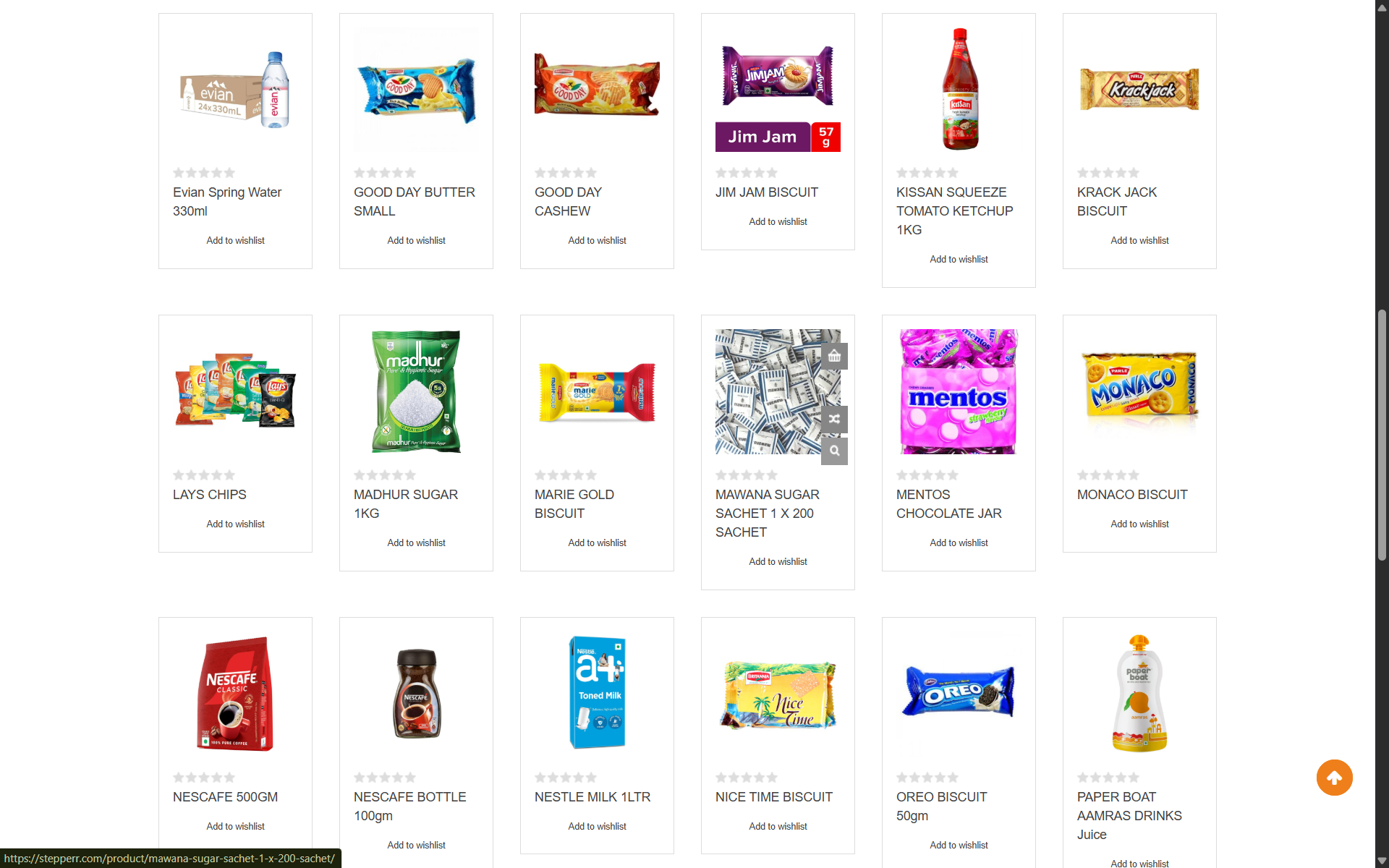The image size is (1389, 868).
Task: Open NESTLE MILK 1LTR product title
Action: pyautogui.click(x=592, y=797)
